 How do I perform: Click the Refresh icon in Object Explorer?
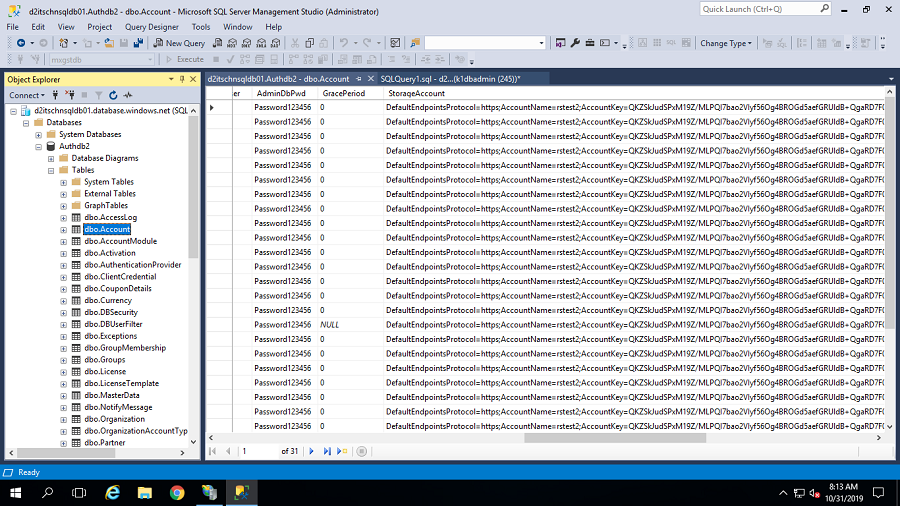pyautogui.click(x=113, y=95)
